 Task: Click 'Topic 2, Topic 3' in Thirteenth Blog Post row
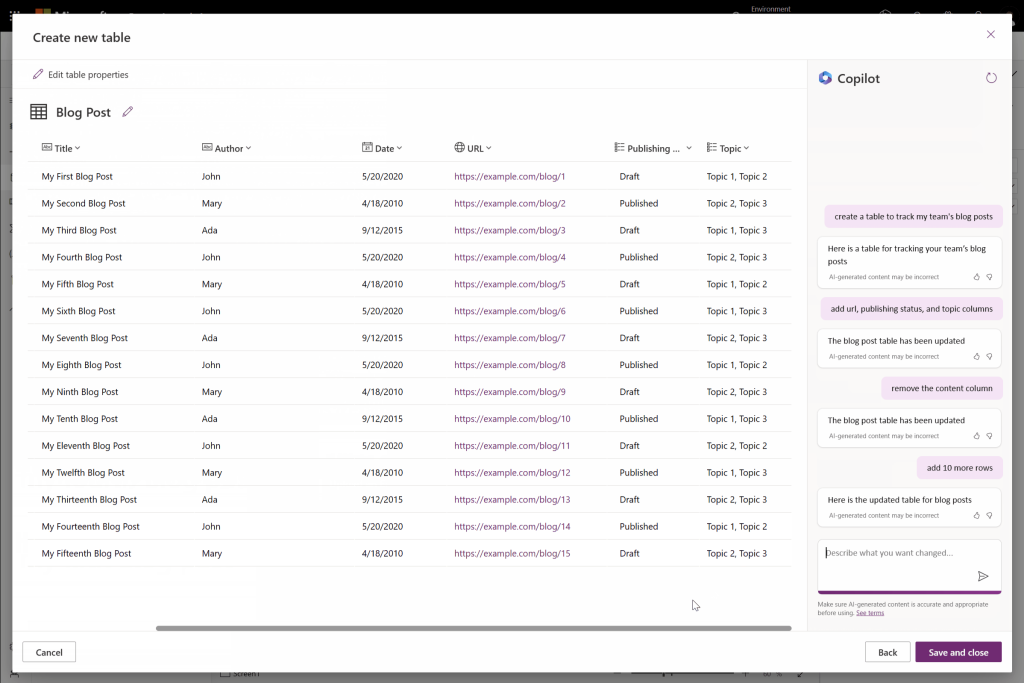click(737, 500)
